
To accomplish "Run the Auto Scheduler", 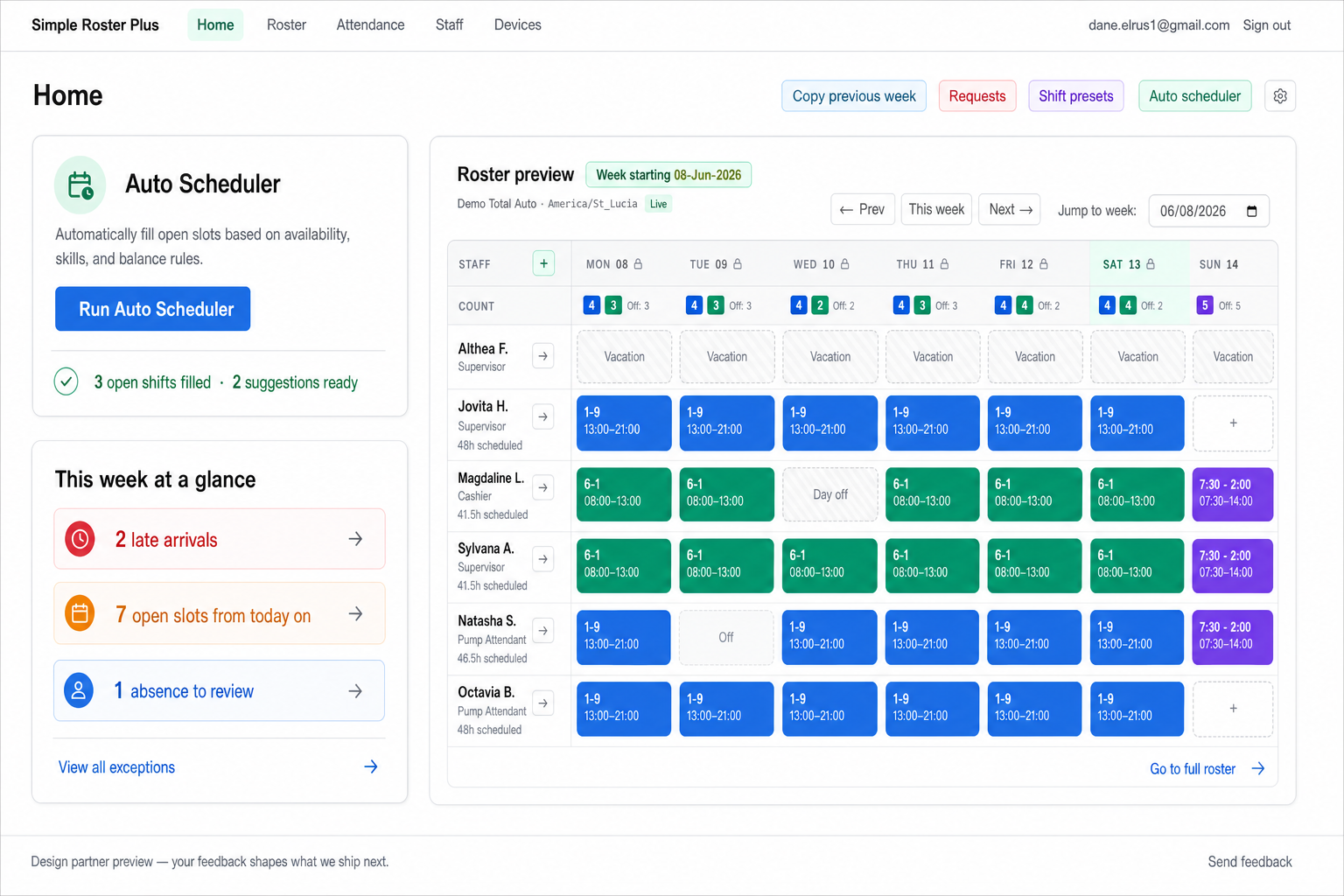I will 153,309.
